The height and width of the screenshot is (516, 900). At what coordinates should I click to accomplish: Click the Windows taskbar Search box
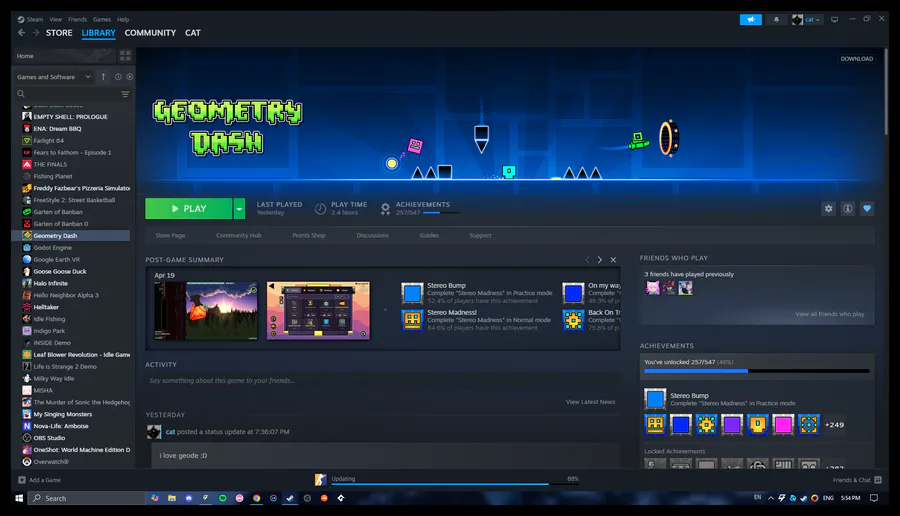(86, 498)
